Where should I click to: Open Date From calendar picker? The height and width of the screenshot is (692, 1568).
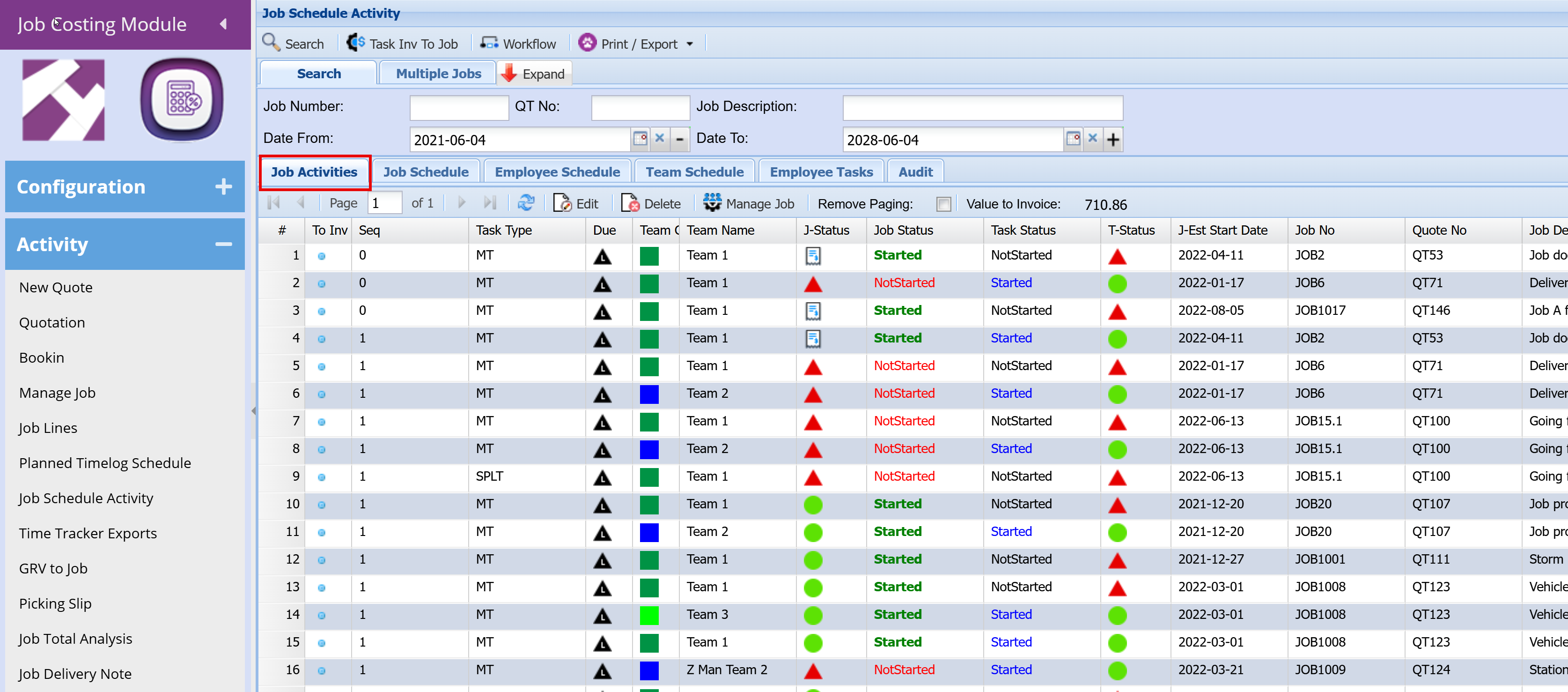pos(640,139)
